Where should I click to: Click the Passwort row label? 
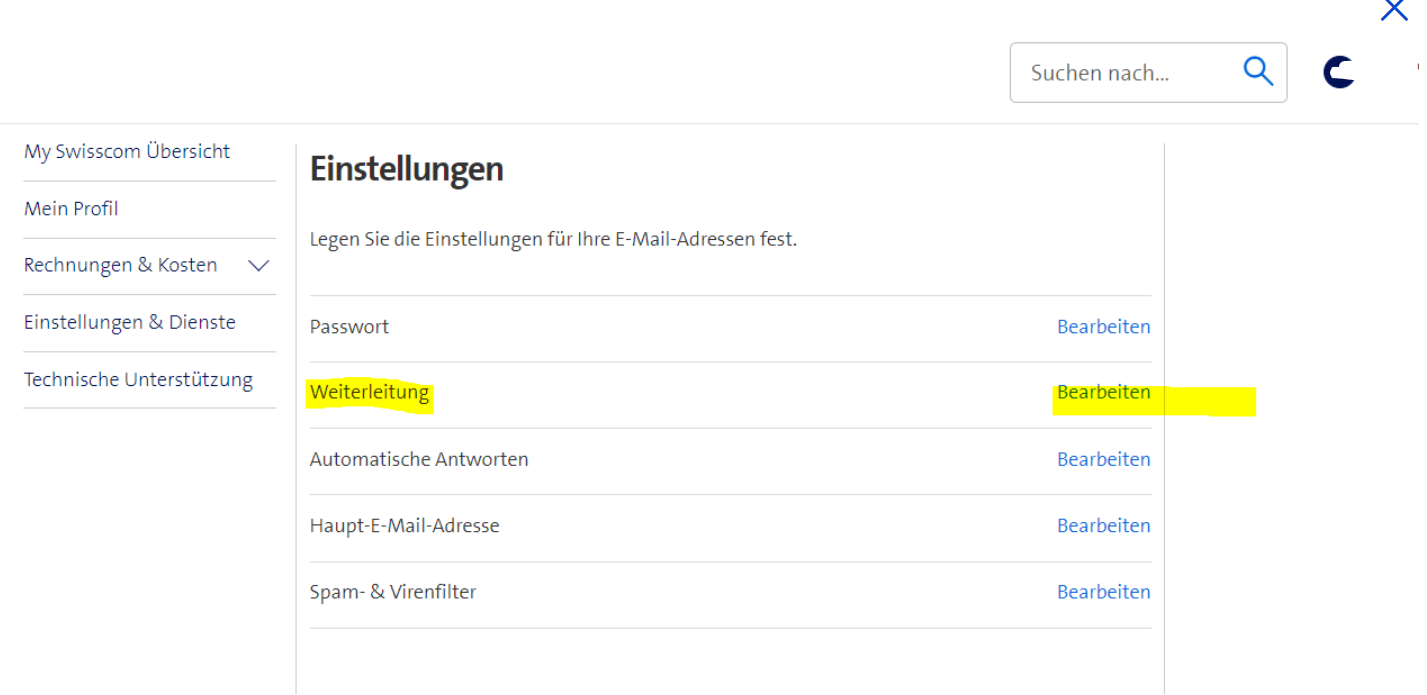pos(349,327)
